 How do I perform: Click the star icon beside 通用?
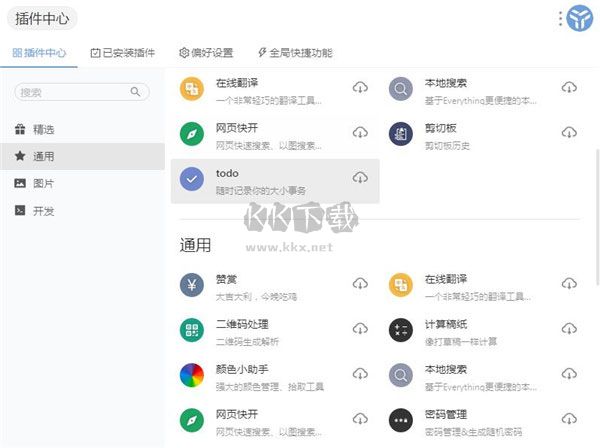point(20,156)
